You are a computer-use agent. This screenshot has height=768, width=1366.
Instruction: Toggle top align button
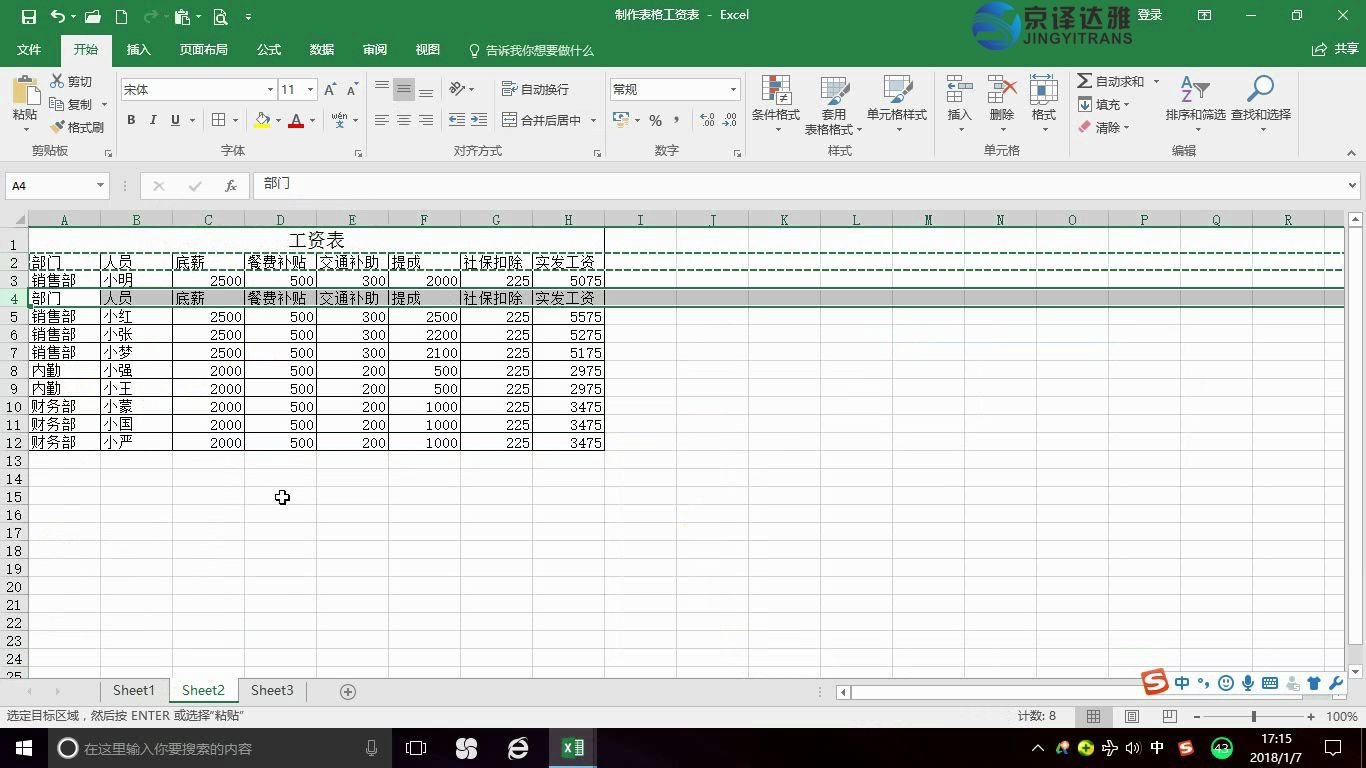tap(382, 89)
